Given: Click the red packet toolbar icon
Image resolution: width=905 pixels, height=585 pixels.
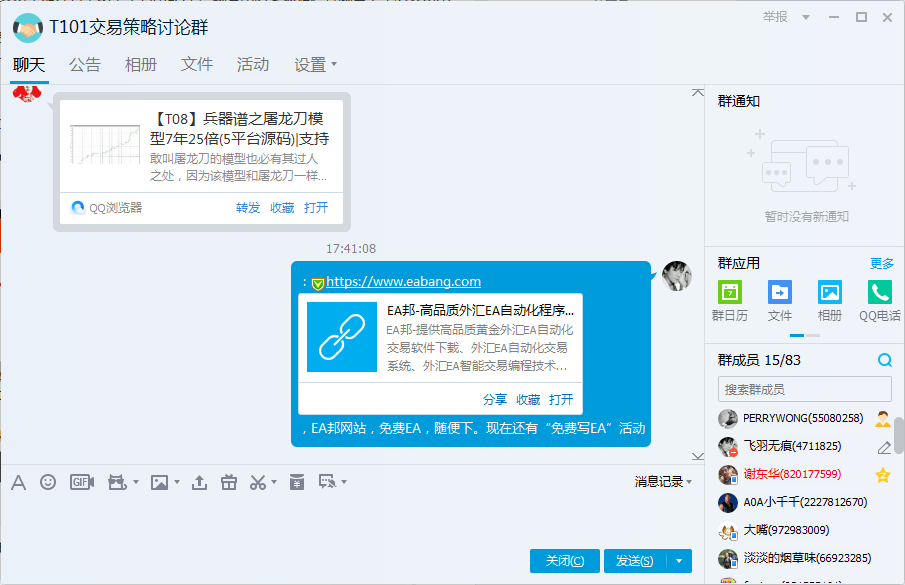Looking at the screenshot, I should [x=297, y=482].
